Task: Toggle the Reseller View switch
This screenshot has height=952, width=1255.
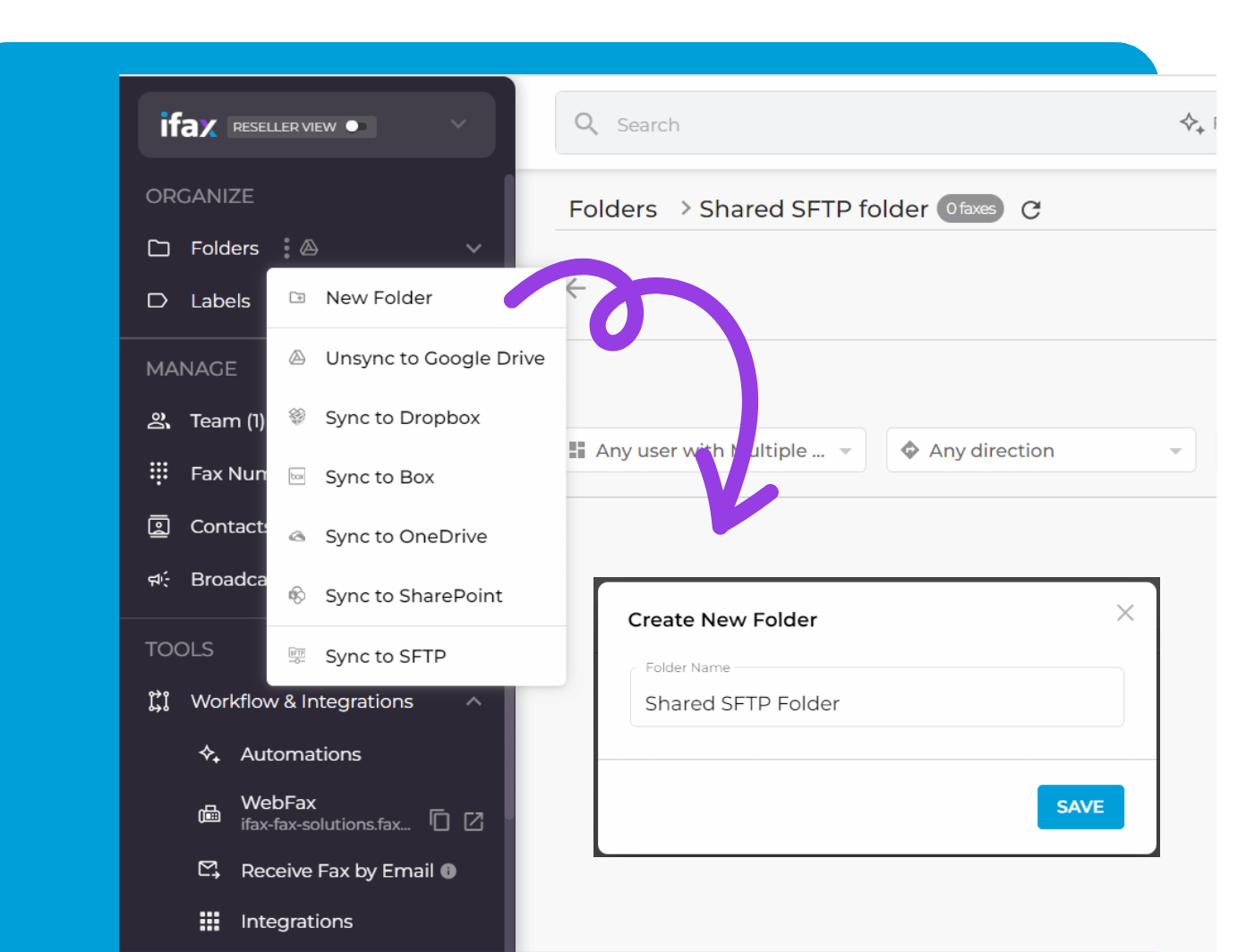Action: coord(356,126)
